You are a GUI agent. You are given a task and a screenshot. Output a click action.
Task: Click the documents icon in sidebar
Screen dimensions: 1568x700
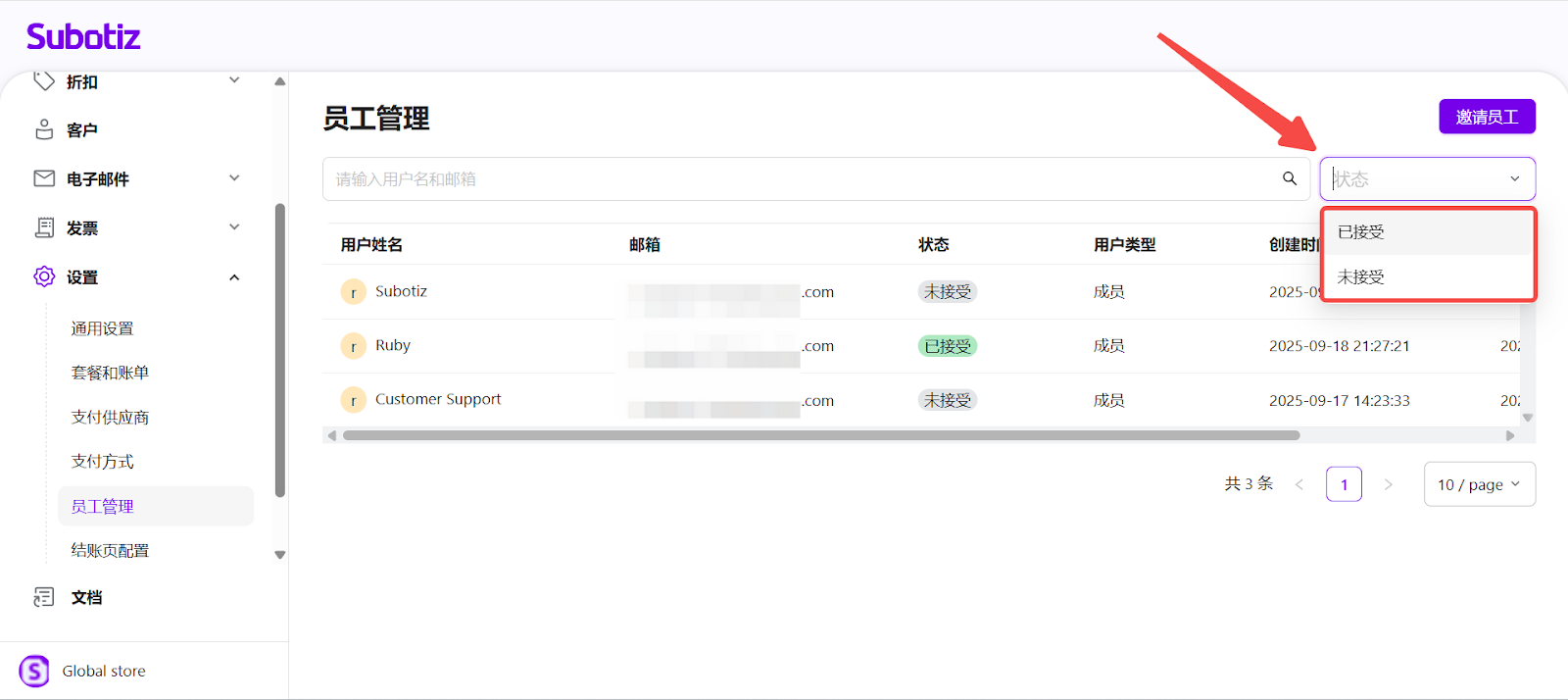coord(44,597)
